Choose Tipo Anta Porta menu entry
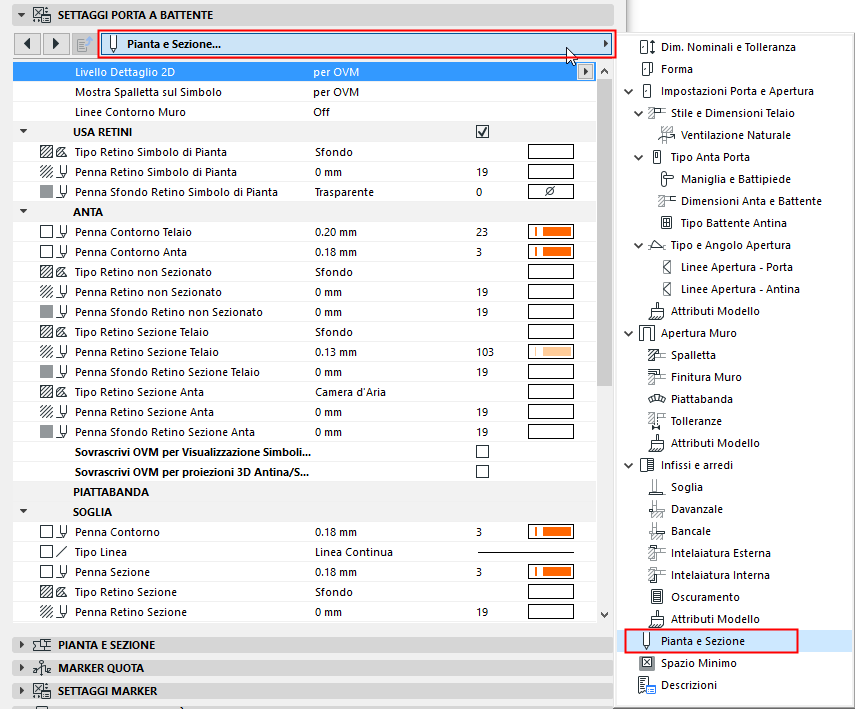The width and height of the screenshot is (855, 709). click(710, 157)
